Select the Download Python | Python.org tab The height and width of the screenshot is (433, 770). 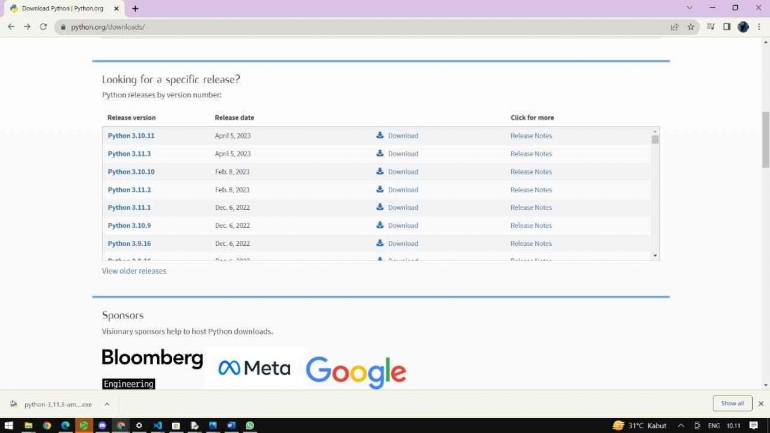[x=65, y=8]
